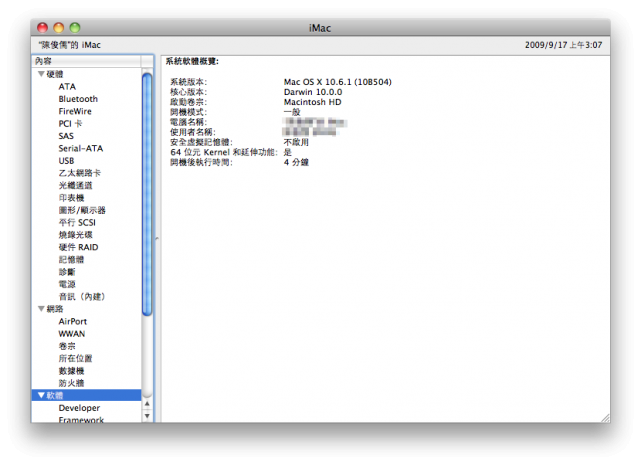Select the 硬體 category label
This screenshot has height=465, width=640.
pos(55,74)
